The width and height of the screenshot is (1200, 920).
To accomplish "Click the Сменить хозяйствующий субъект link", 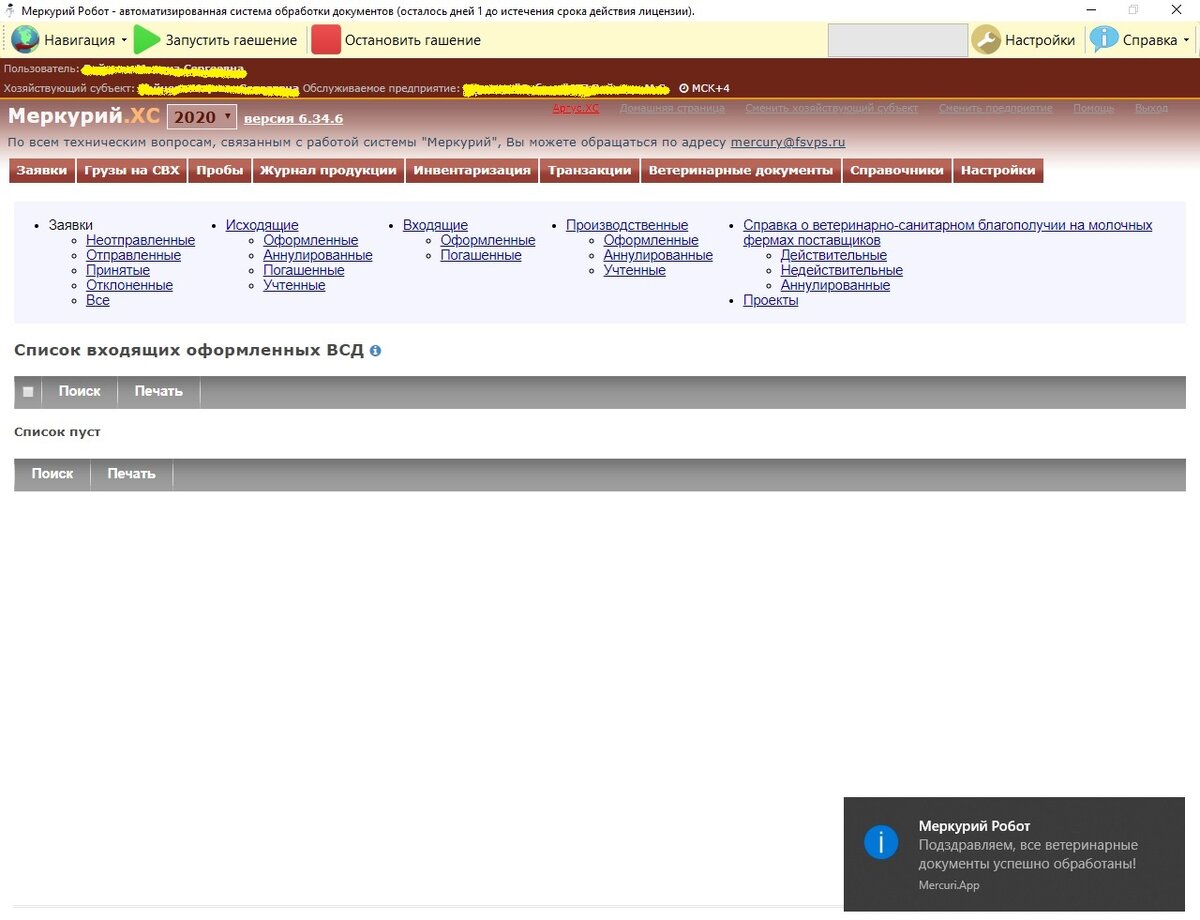I will tap(832, 108).
